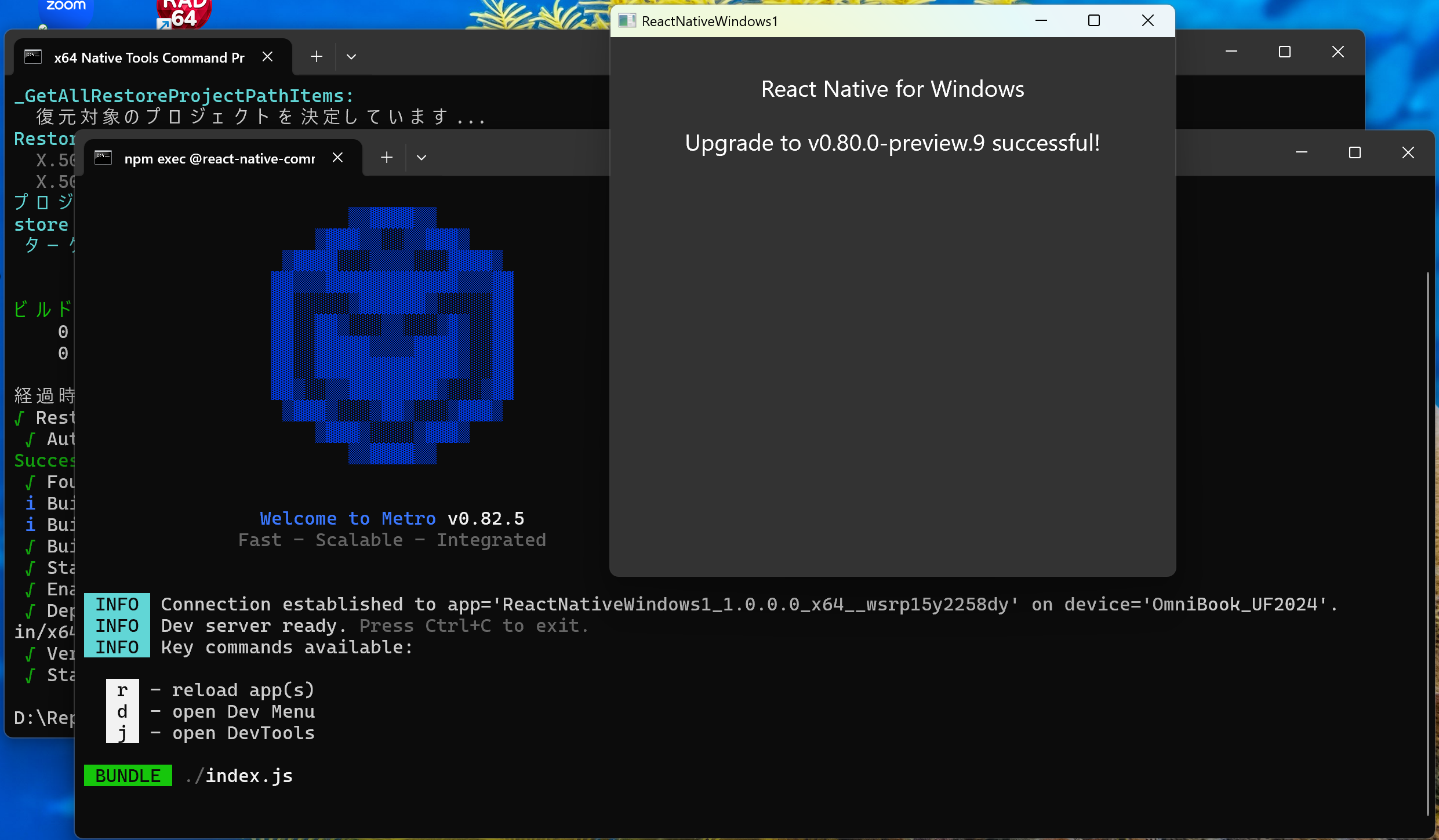The image size is (1439, 840).
Task: Click the terminal icon on the npm exec tab
Action: (x=103, y=157)
